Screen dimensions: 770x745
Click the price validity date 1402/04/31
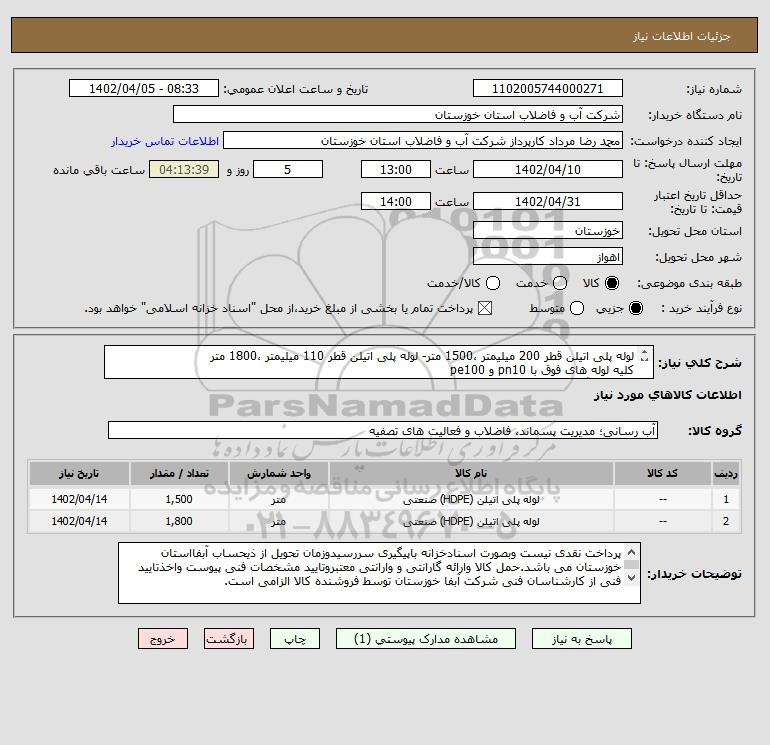point(548,202)
